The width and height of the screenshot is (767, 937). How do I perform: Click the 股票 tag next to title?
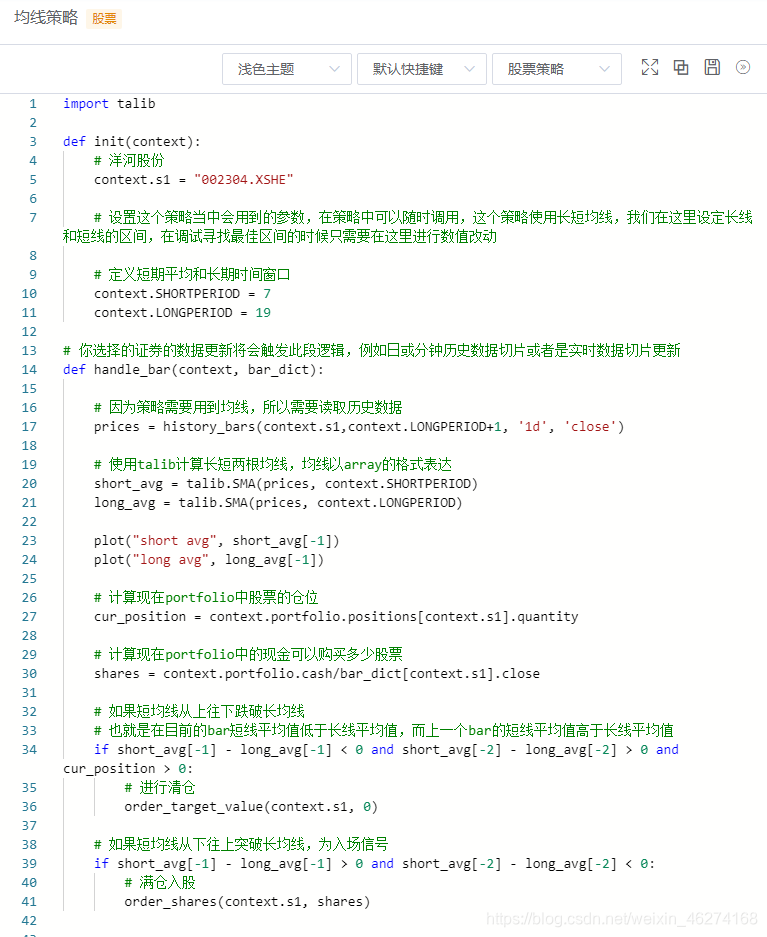pyautogui.click(x=104, y=19)
